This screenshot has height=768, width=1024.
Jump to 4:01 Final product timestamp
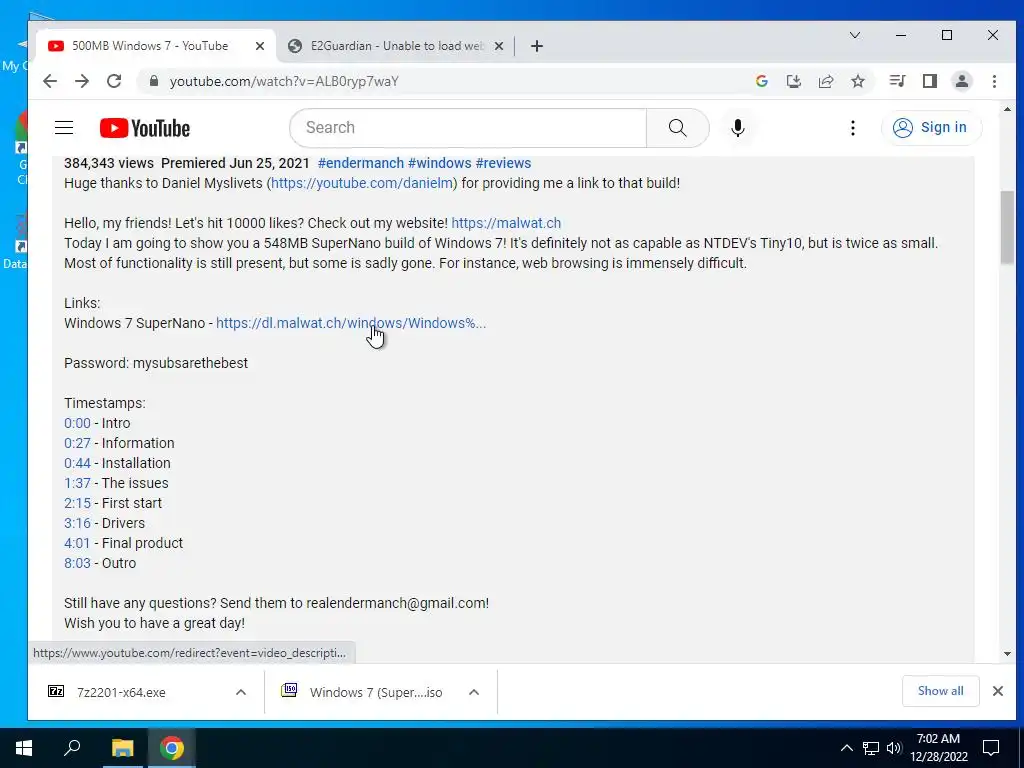(x=77, y=543)
